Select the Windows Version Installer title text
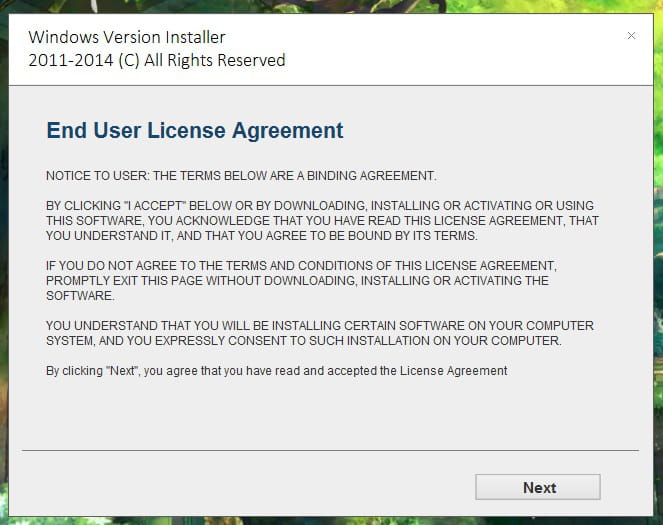The width and height of the screenshot is (663, 525). pos(127,37)
